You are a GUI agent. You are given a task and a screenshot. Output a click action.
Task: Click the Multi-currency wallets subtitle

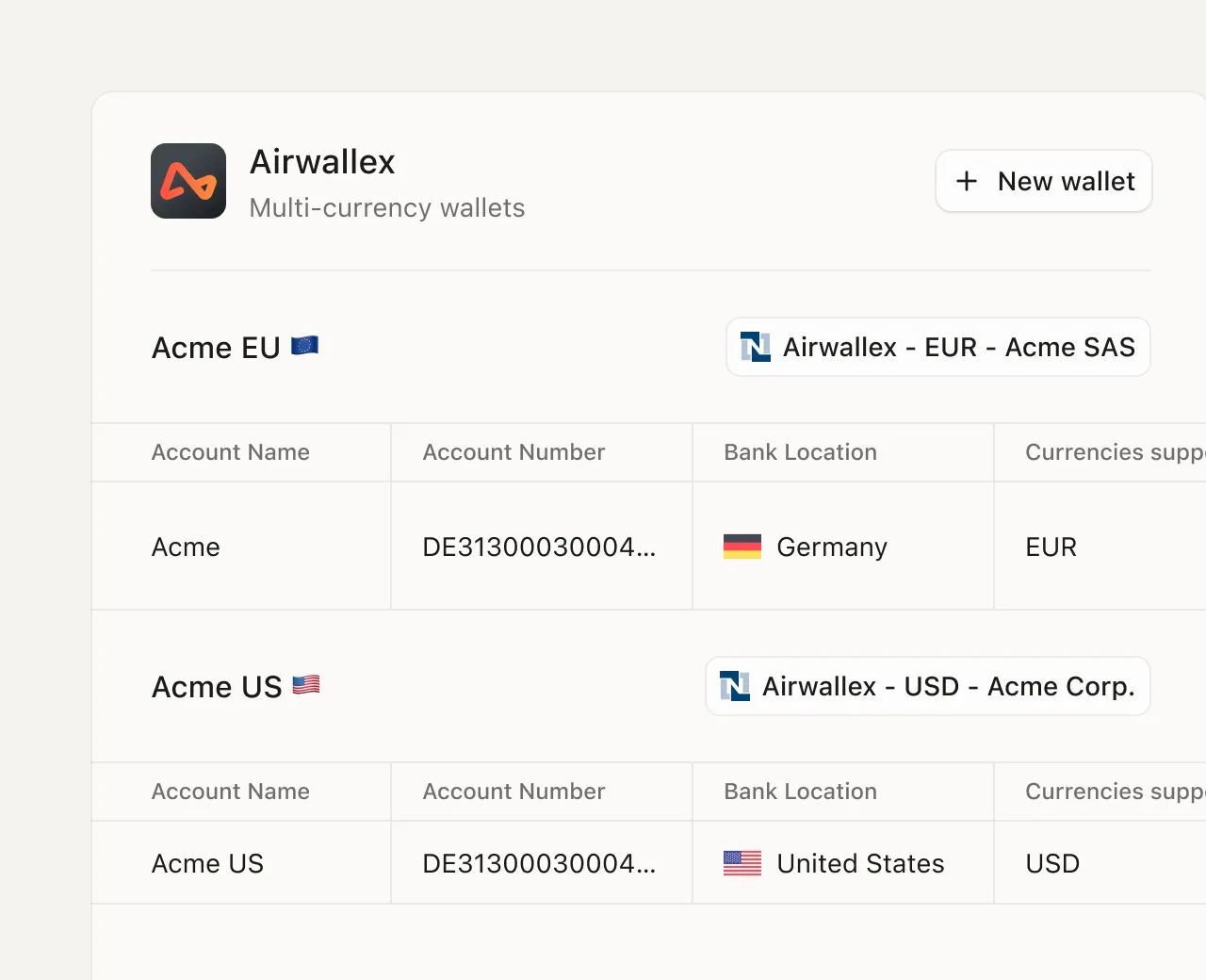[x=387, y=207]
